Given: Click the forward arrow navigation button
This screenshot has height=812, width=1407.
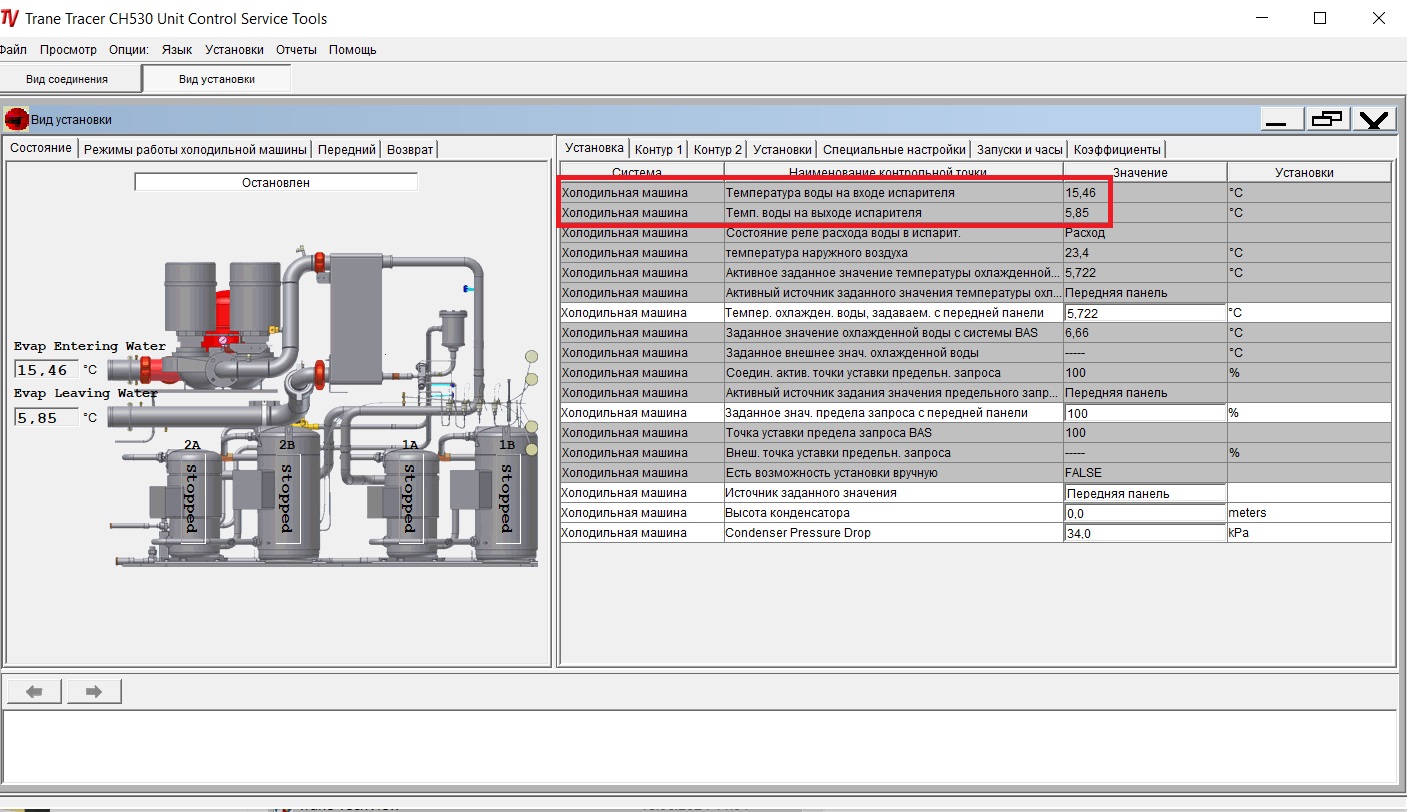Looking at the screenshot, I should 94,691.
